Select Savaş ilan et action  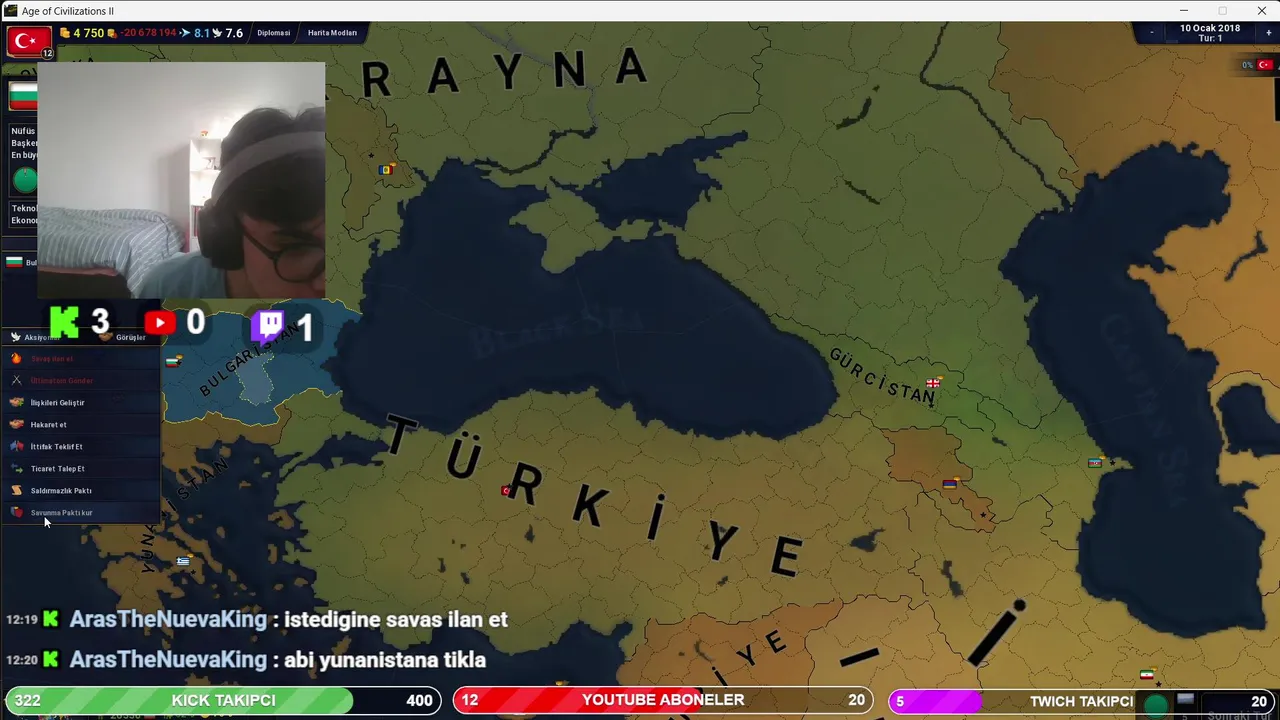[80, 359]
